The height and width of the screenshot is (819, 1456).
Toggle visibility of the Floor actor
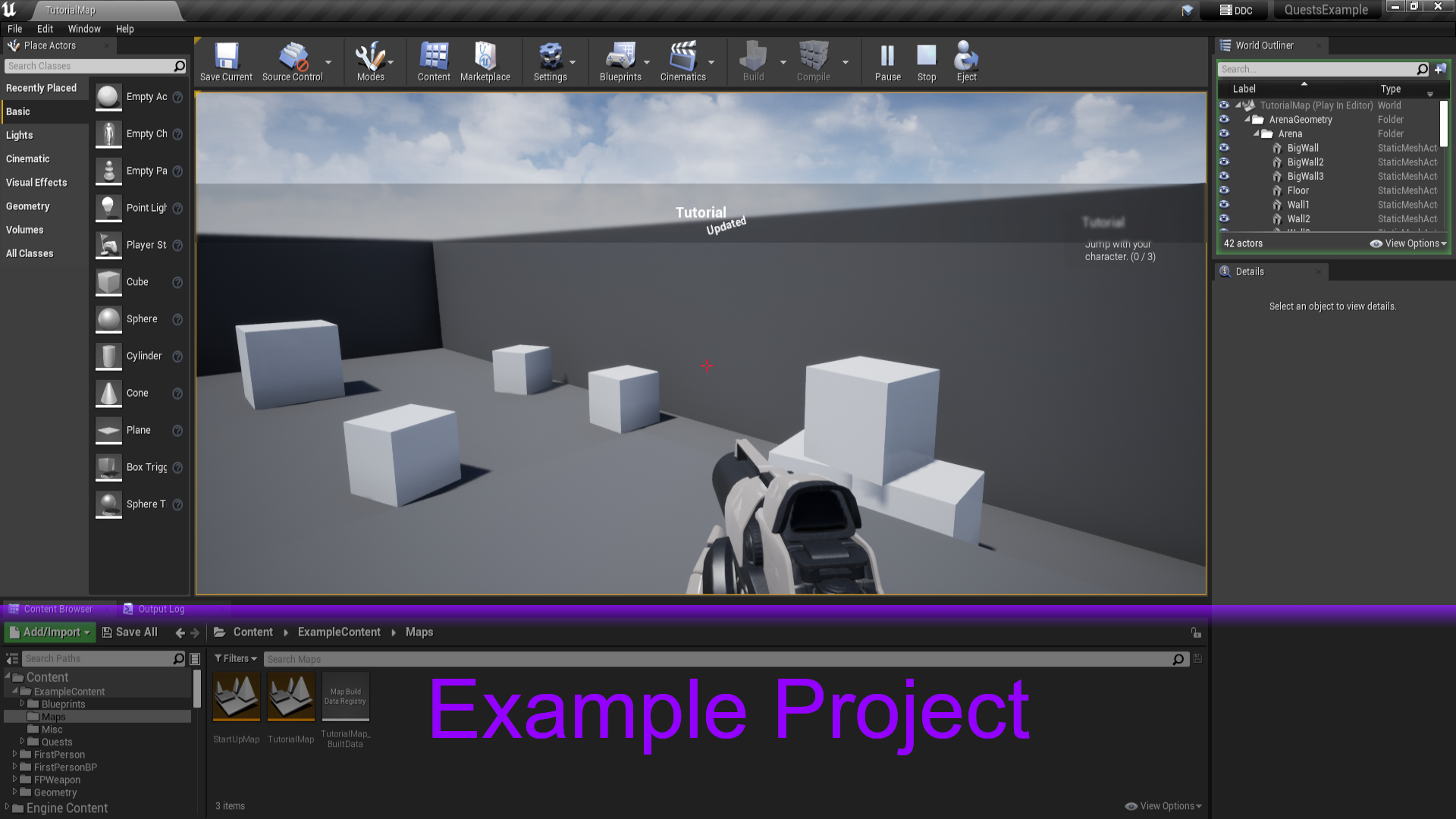[1225, 190]
